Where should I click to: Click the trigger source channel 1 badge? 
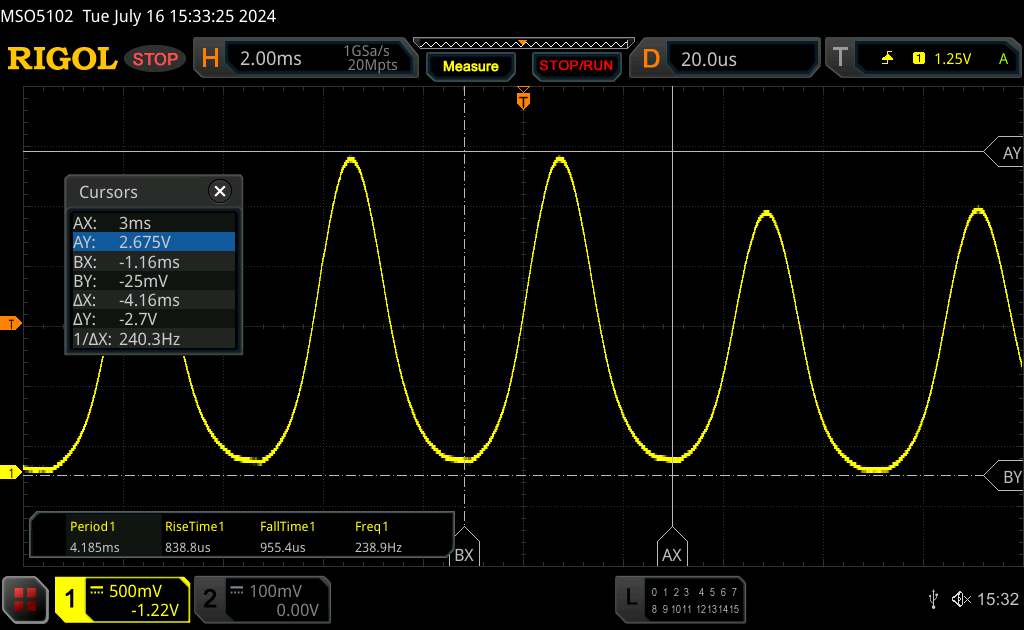[918, 59]
